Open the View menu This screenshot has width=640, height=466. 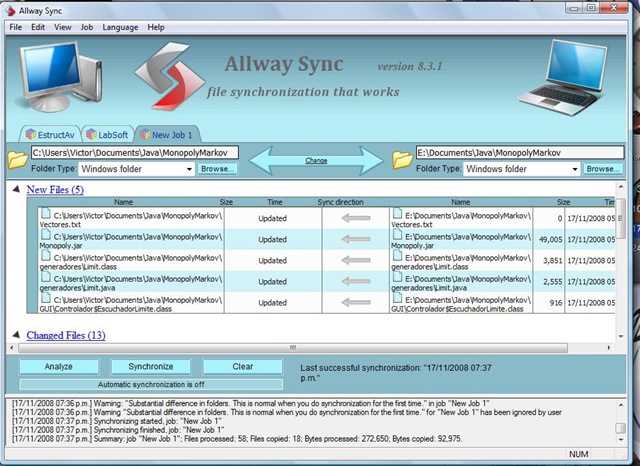(x=62, y=27)
